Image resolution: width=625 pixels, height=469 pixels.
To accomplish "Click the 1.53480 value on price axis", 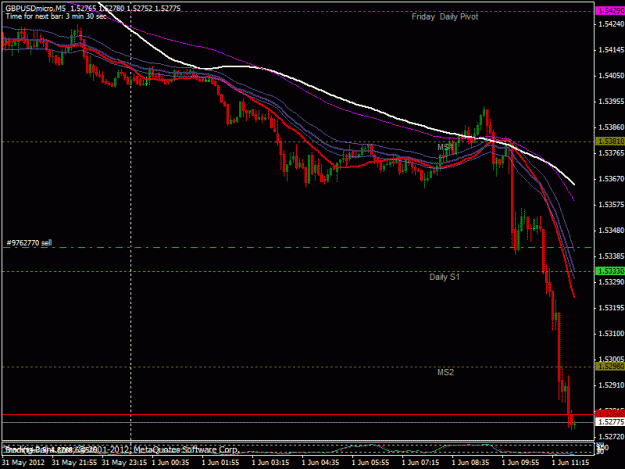I will click(611, 230).
